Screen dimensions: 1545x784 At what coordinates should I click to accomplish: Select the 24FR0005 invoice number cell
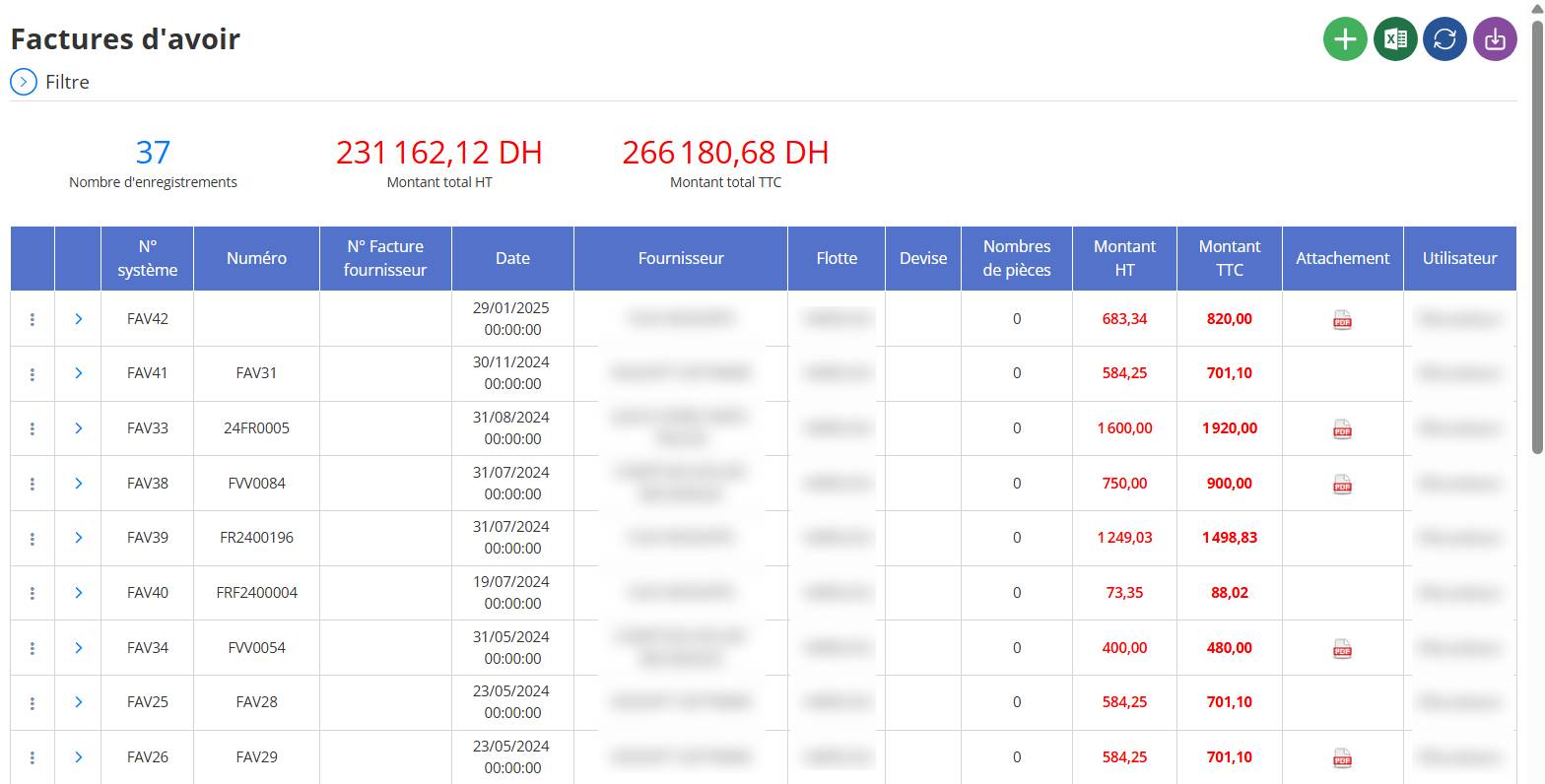click(x=256, y=428)
